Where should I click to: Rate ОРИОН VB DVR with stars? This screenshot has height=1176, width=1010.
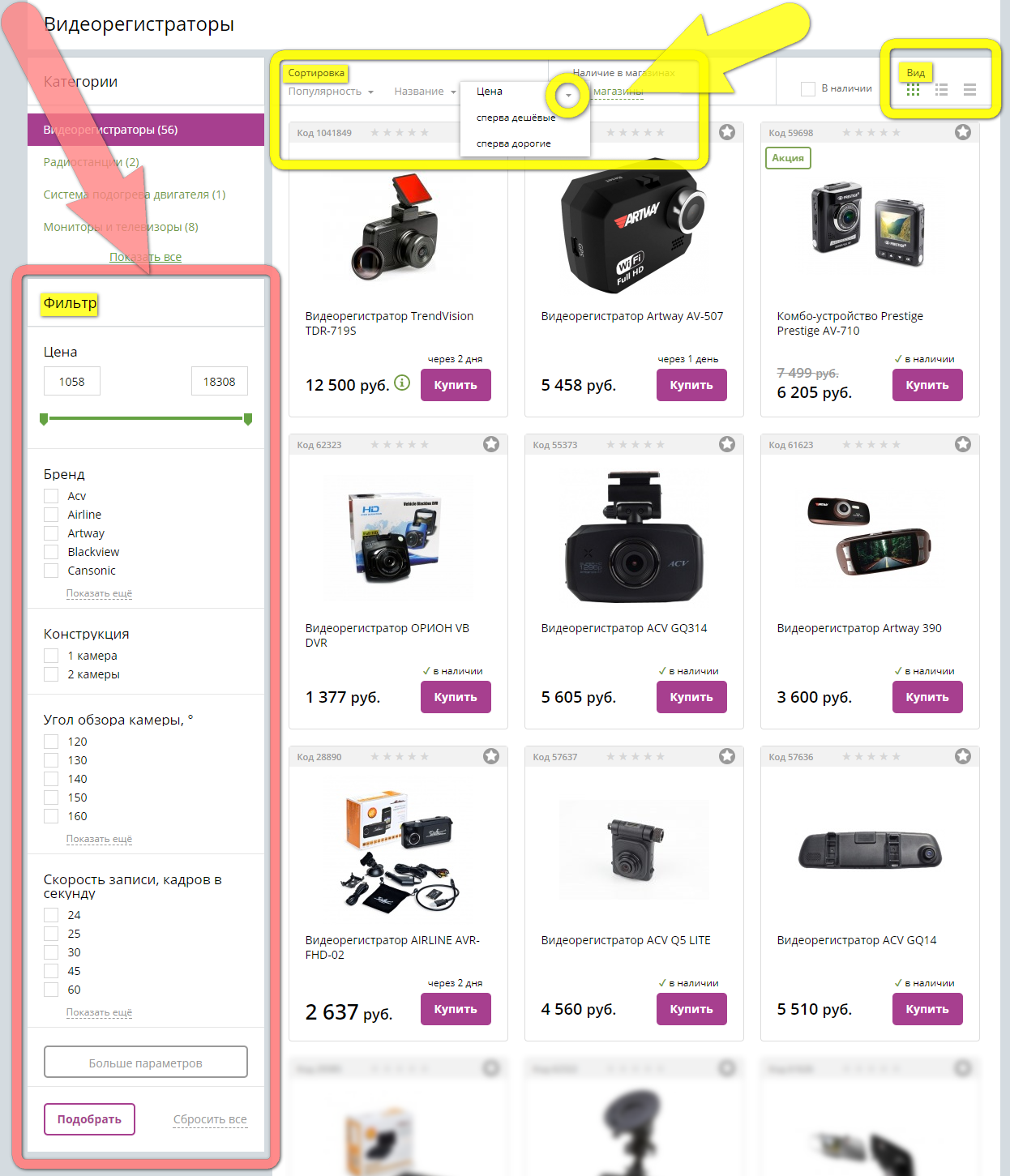[x=399, y=445]
